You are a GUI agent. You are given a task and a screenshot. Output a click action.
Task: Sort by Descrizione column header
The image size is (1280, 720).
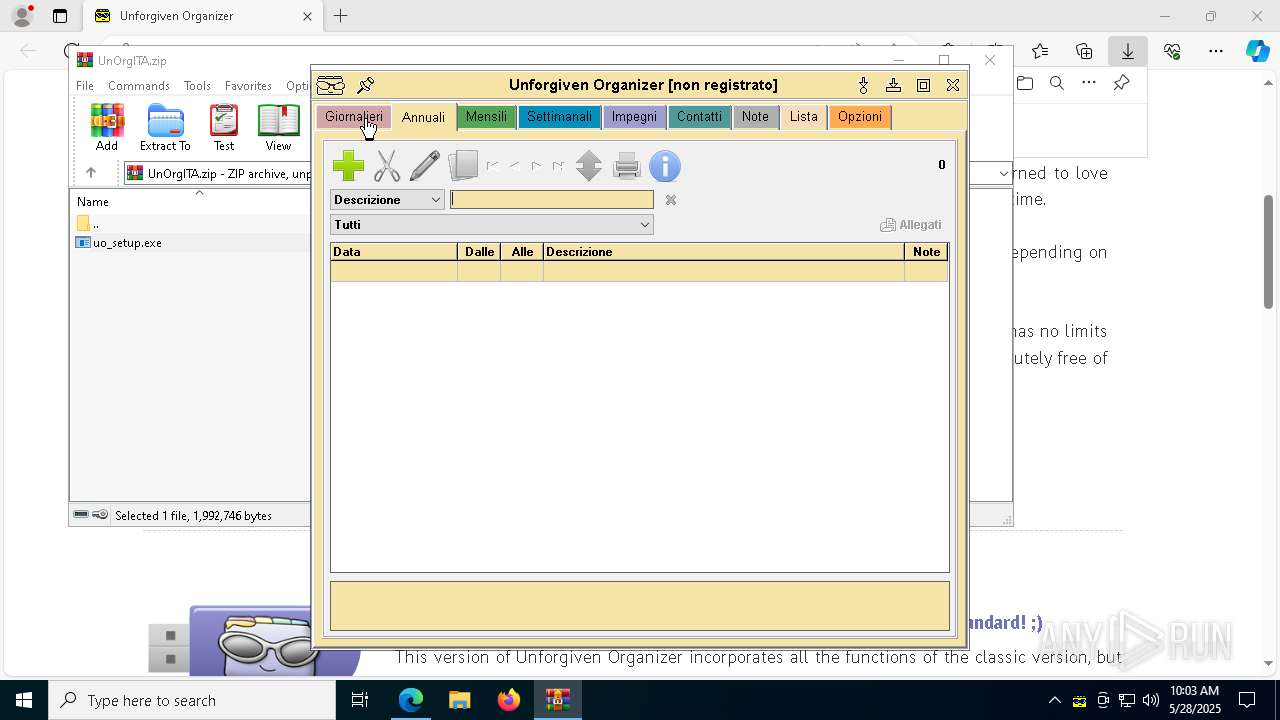click(724, 252)
